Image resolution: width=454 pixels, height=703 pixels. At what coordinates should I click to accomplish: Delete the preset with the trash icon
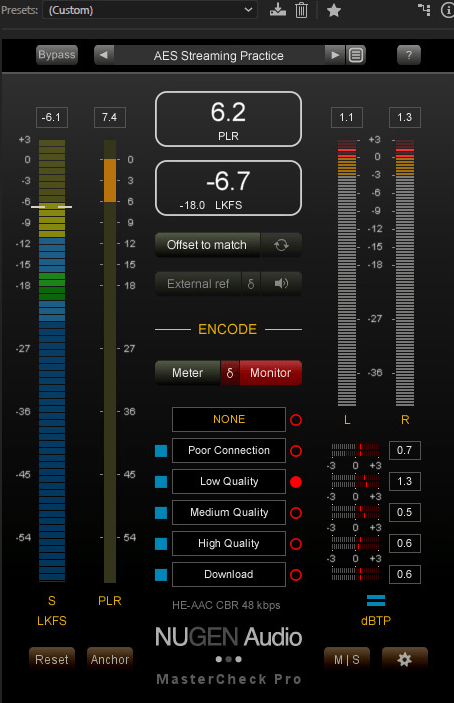click(301, 10)
